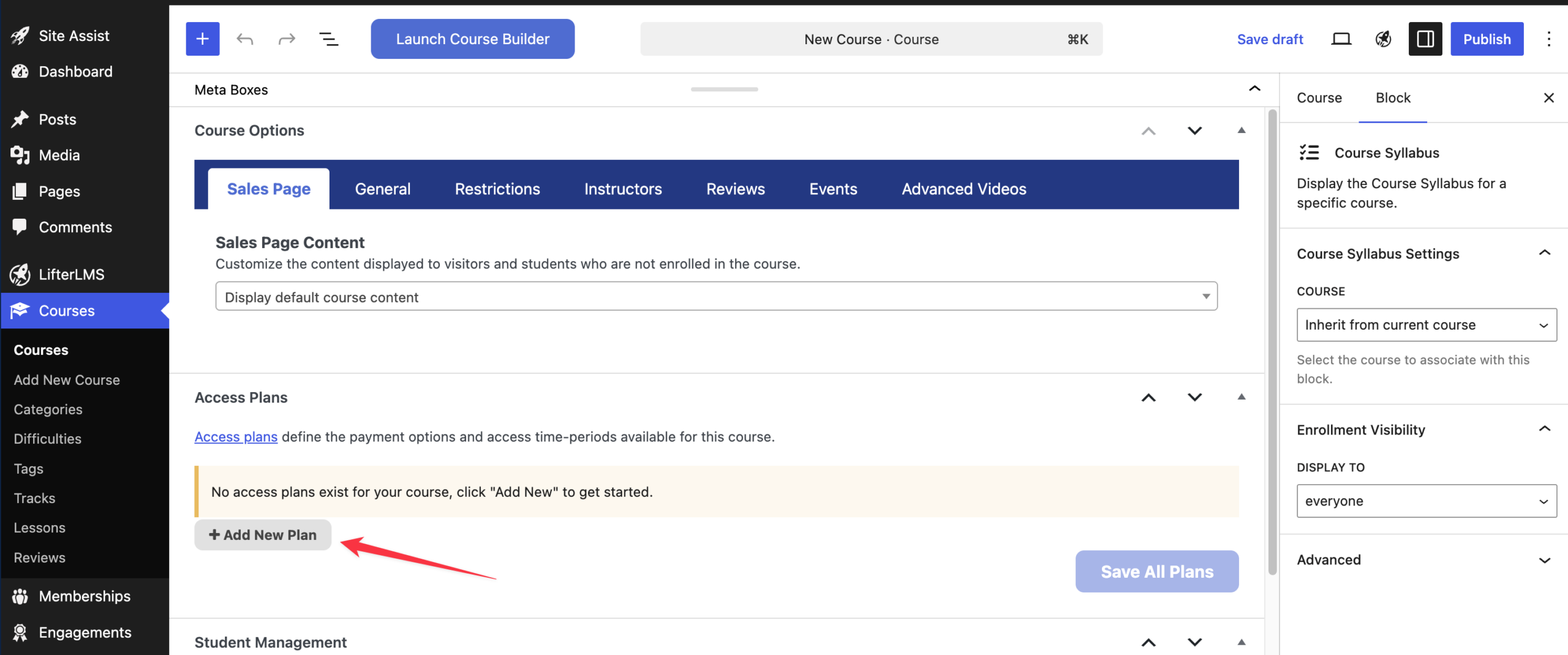Switch to the Restrictions tab
1568x655 pixels.
[x=497, y=189]
